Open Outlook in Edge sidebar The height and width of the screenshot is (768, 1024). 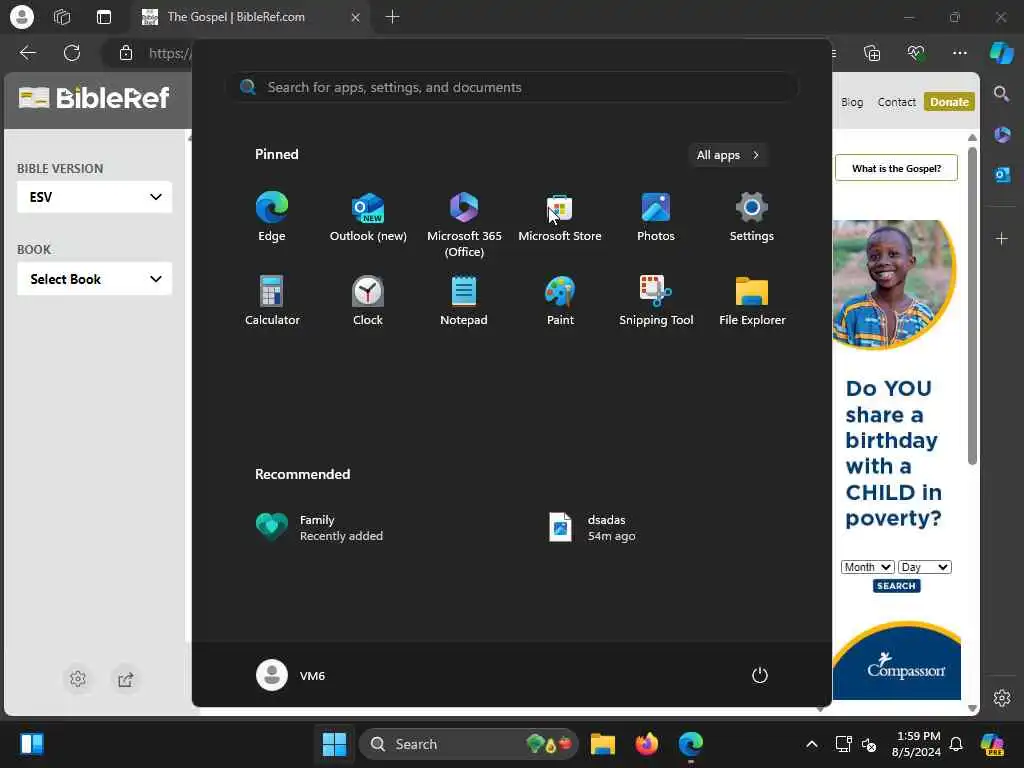(1002, 175)
